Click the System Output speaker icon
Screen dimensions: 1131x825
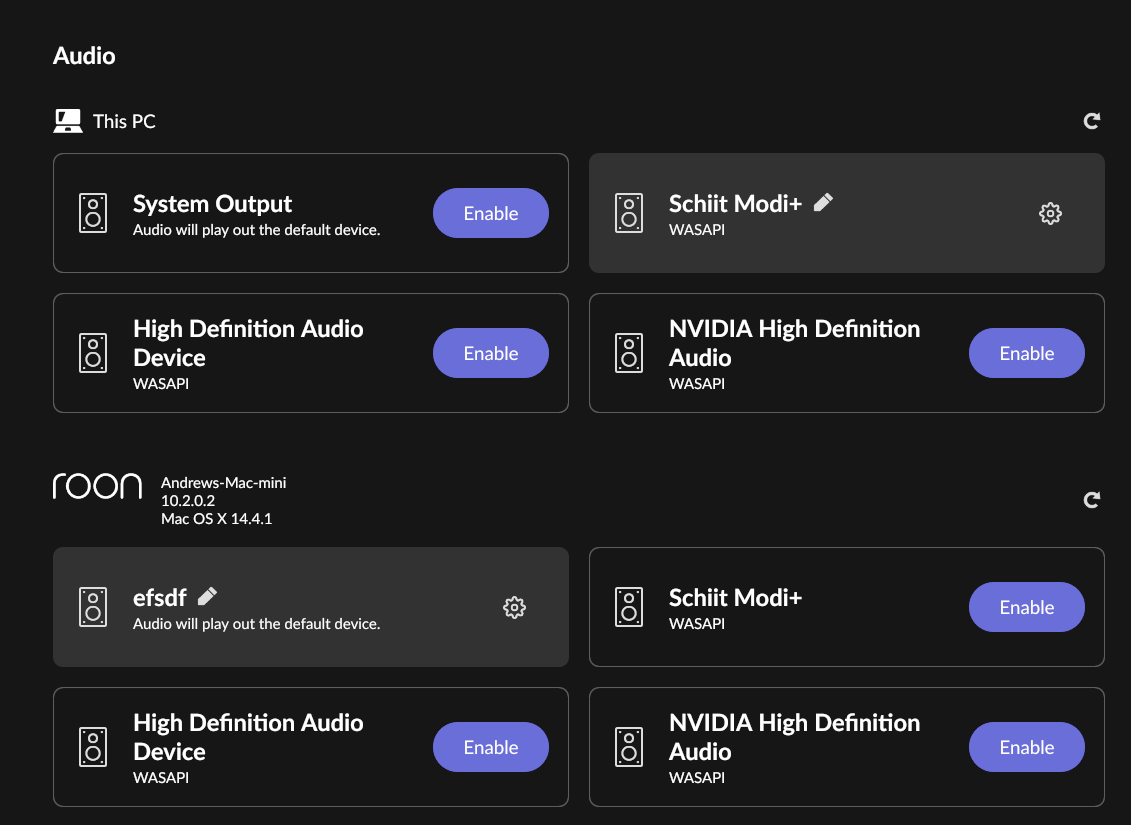click(93, 213)
